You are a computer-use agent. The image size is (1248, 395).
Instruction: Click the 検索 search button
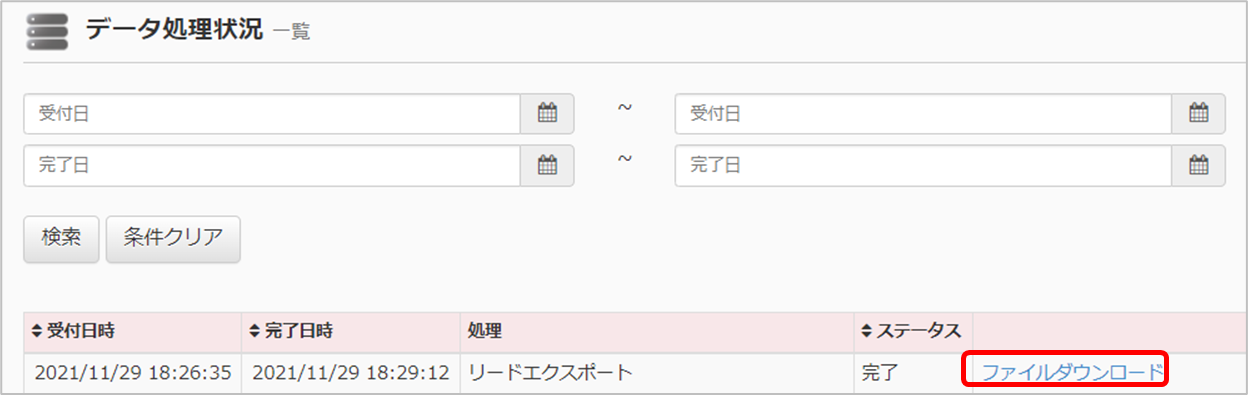pos(61,239)
